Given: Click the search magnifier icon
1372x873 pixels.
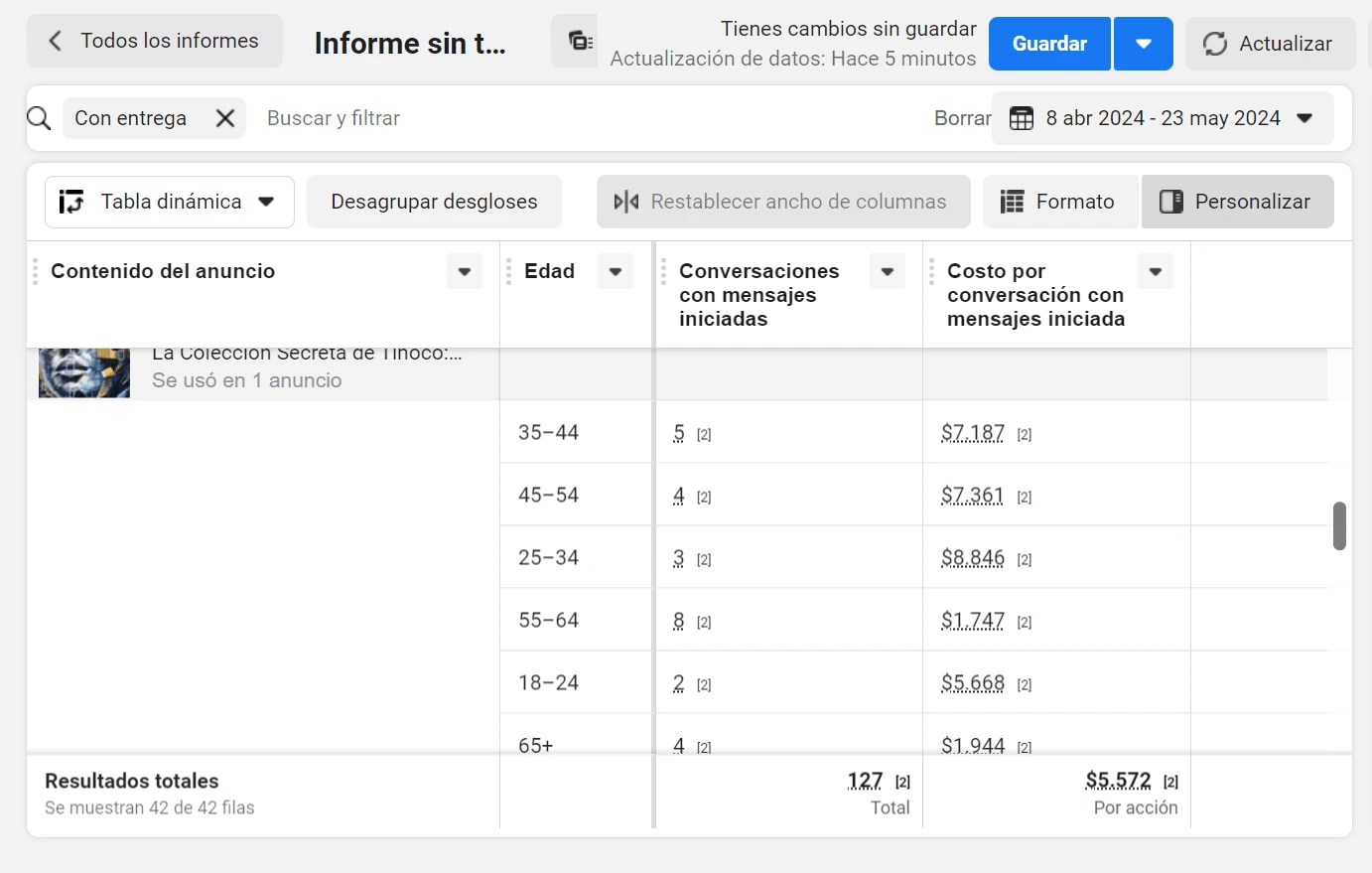Looking at the screenshot, I should [39, 118].
